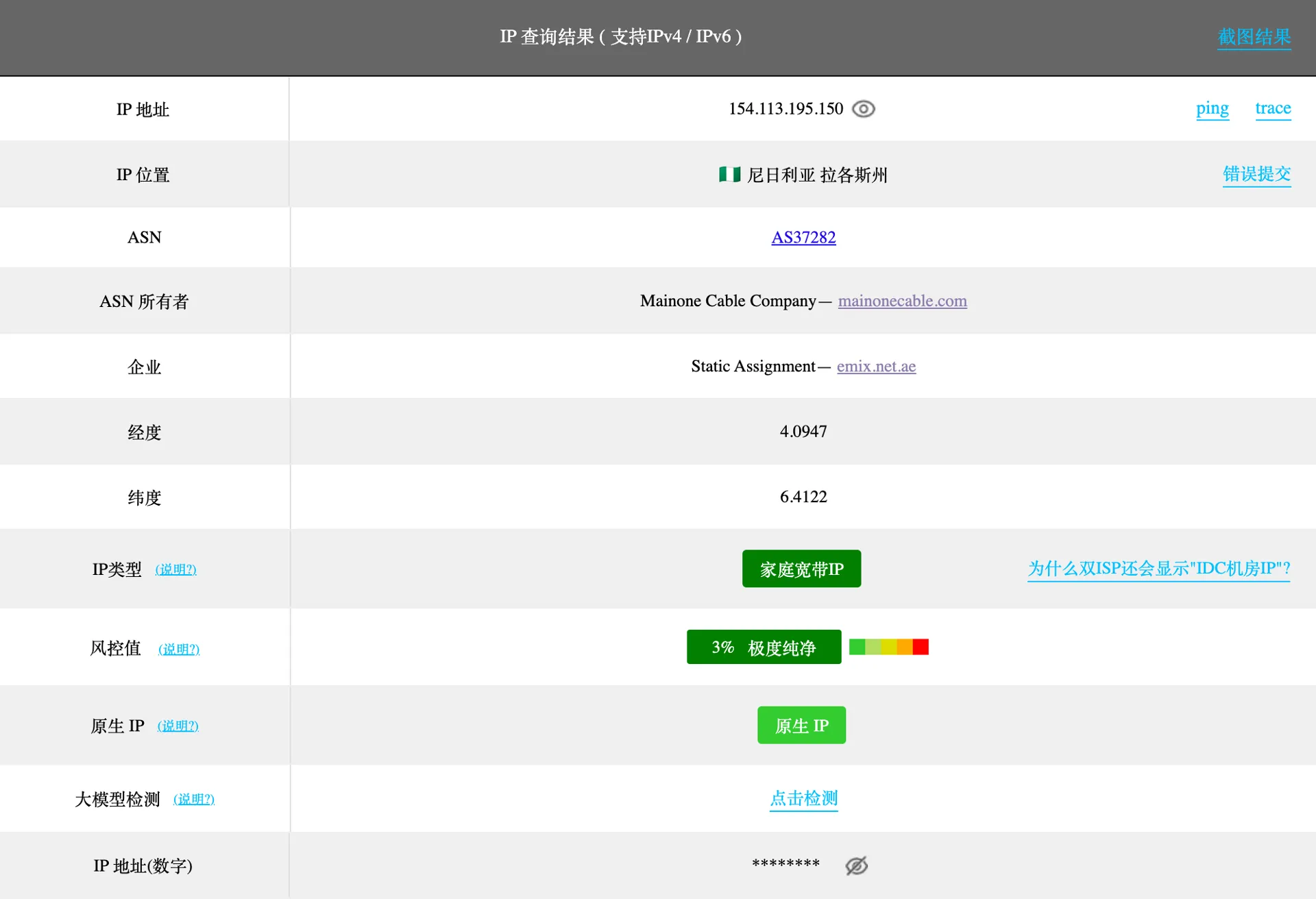Visit mainonecable.com owner website

click(x=902, y=301)
